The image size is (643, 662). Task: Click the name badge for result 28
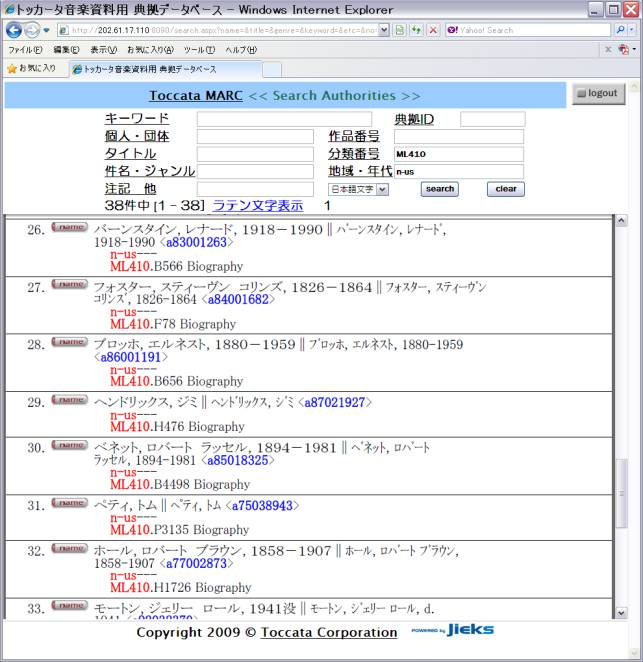[x=70, y=342]
